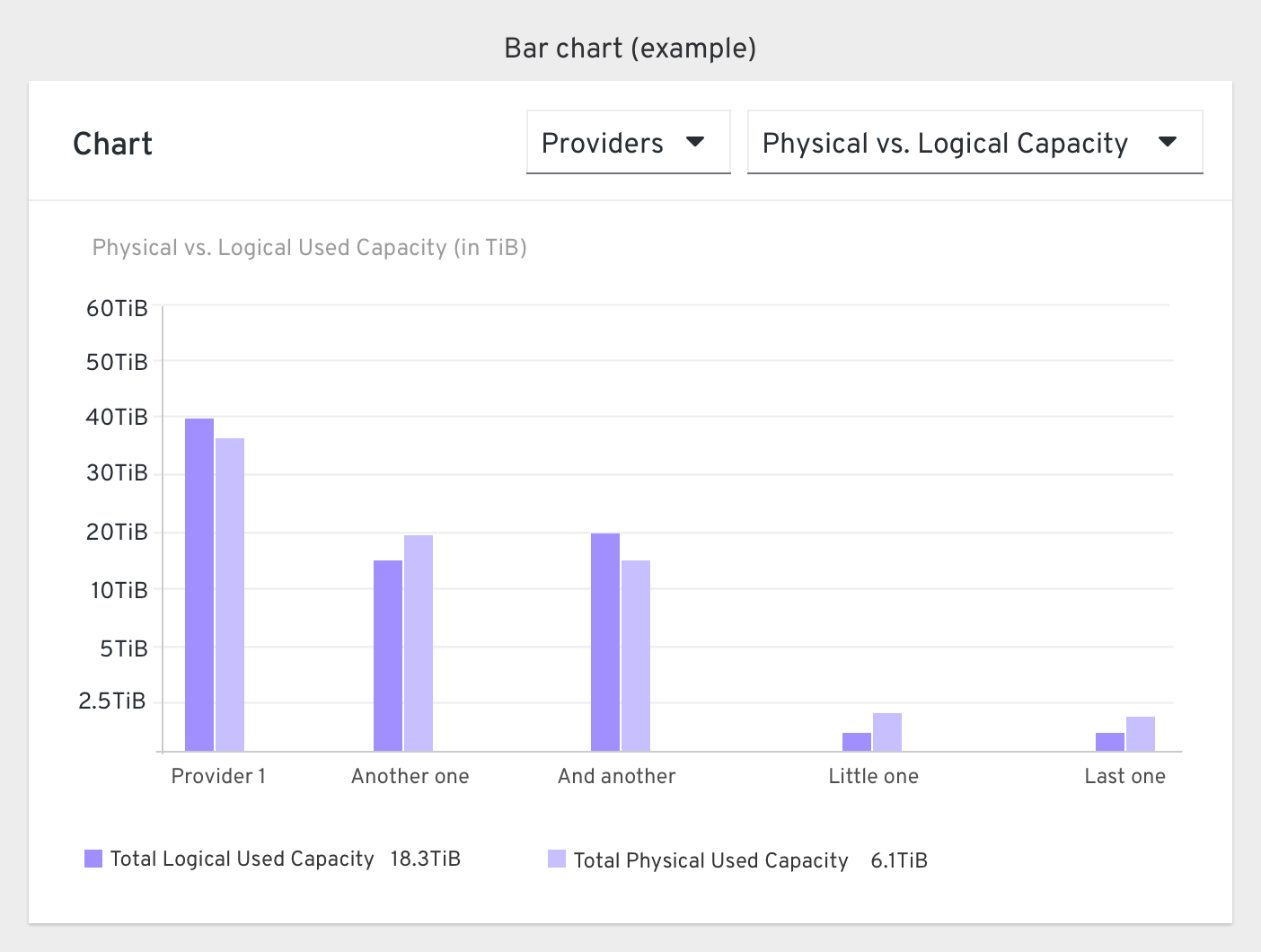Click the 18.3TiB logical total value
1261x952 pixels.
pyautogui.click(x=425, y=859)
